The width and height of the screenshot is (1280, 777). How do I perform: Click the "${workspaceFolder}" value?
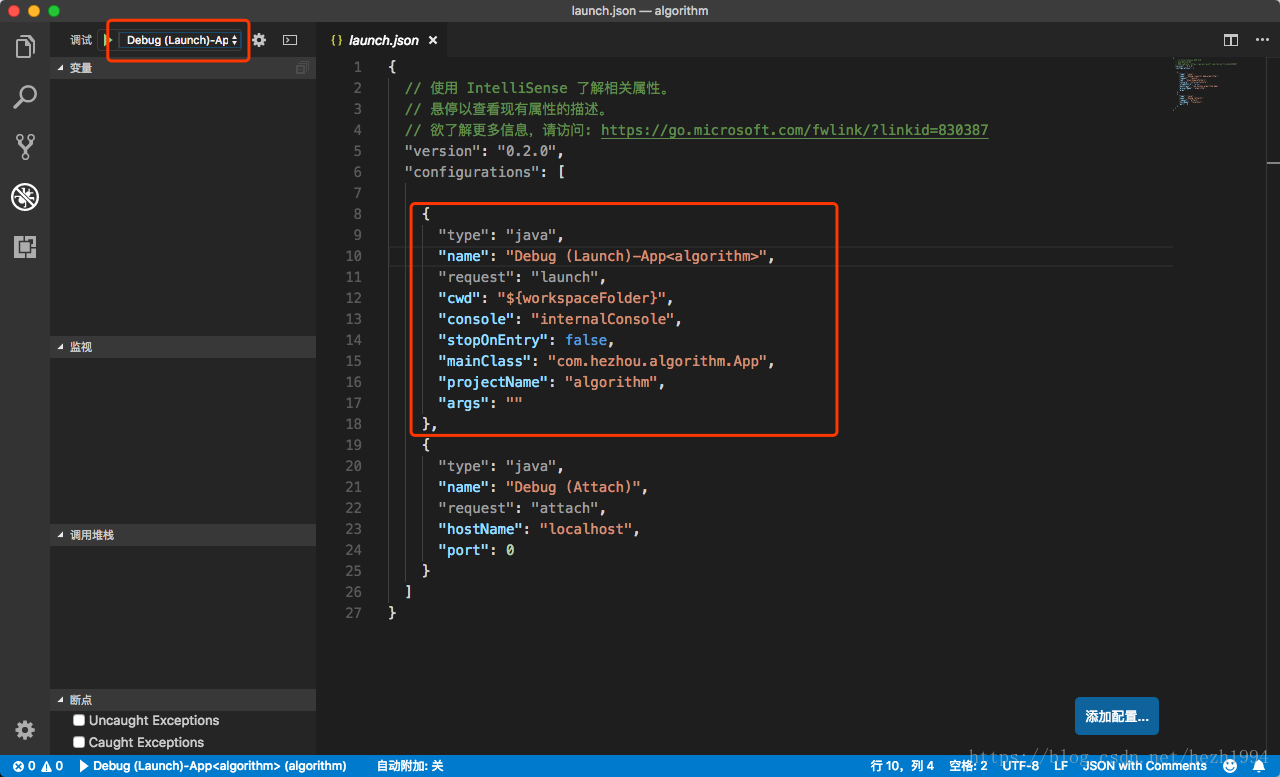tap(579, 298)
